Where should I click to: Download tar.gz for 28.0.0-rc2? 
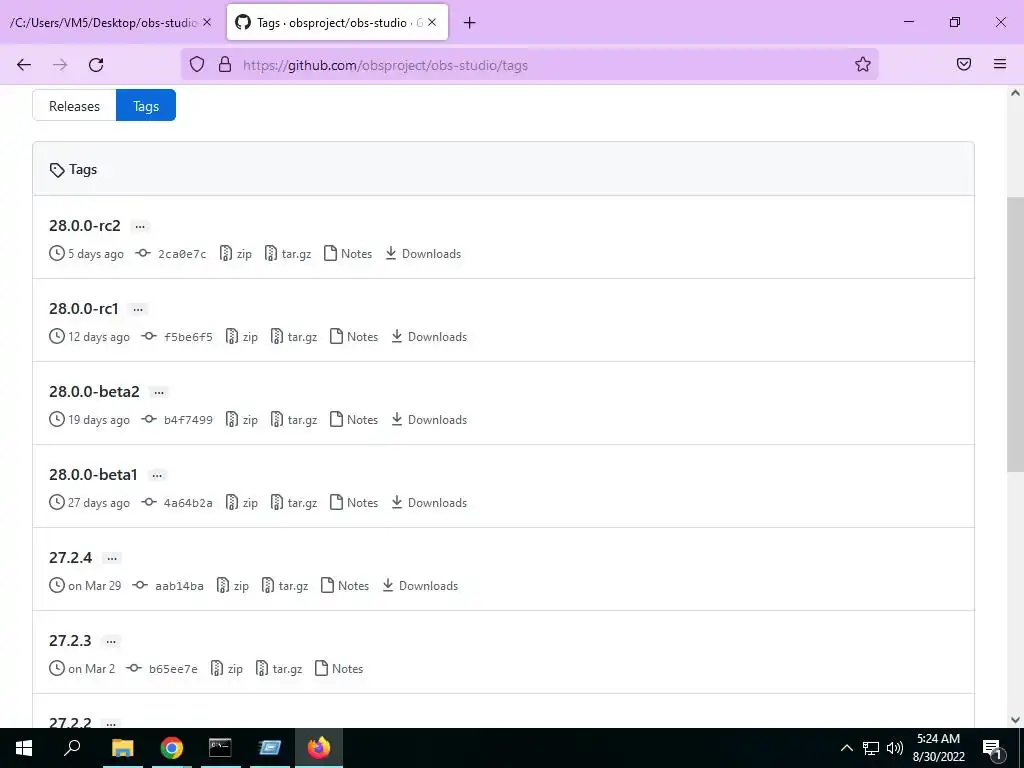[288, 253]
